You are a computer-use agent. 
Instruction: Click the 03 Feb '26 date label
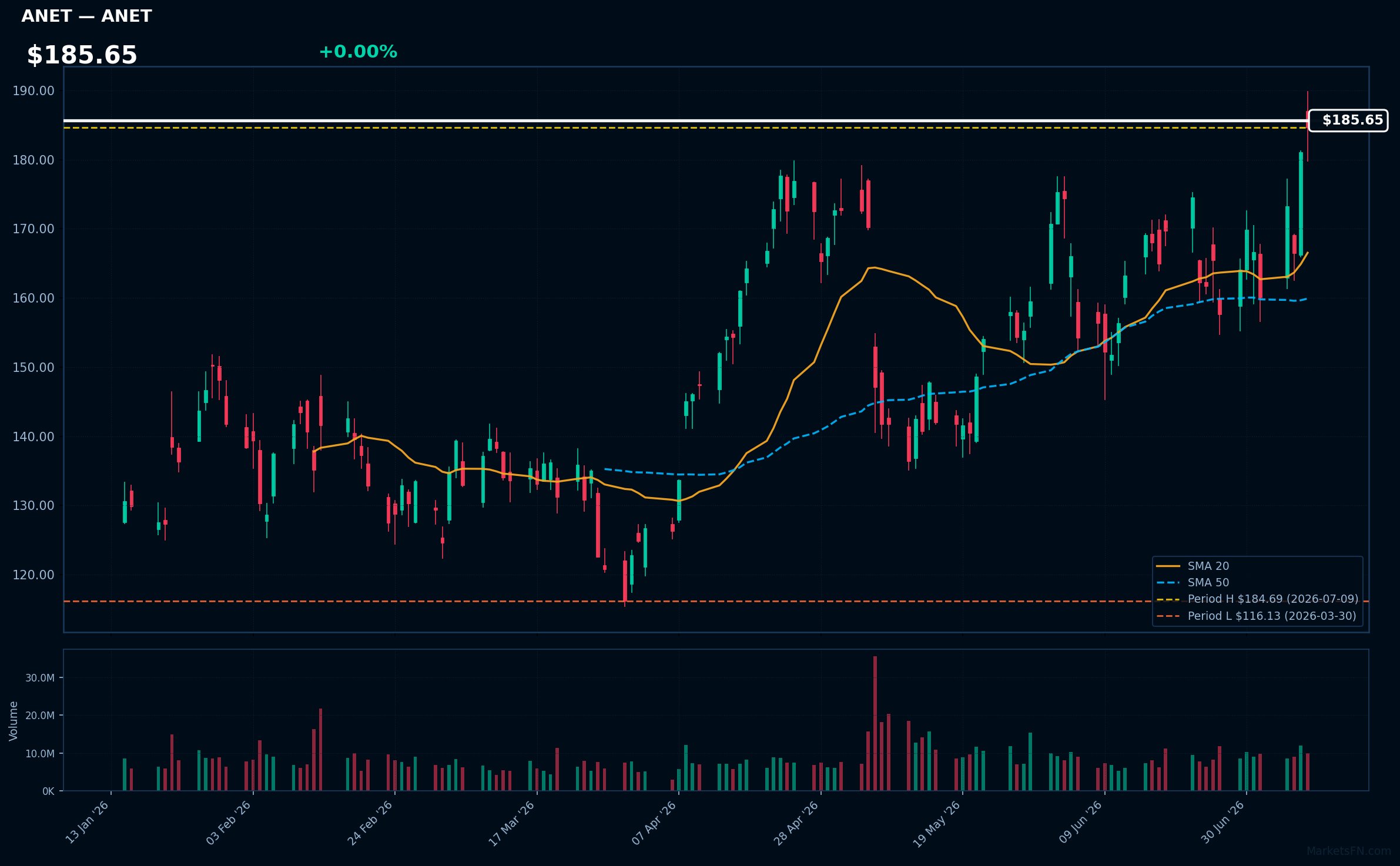[229, 823]
